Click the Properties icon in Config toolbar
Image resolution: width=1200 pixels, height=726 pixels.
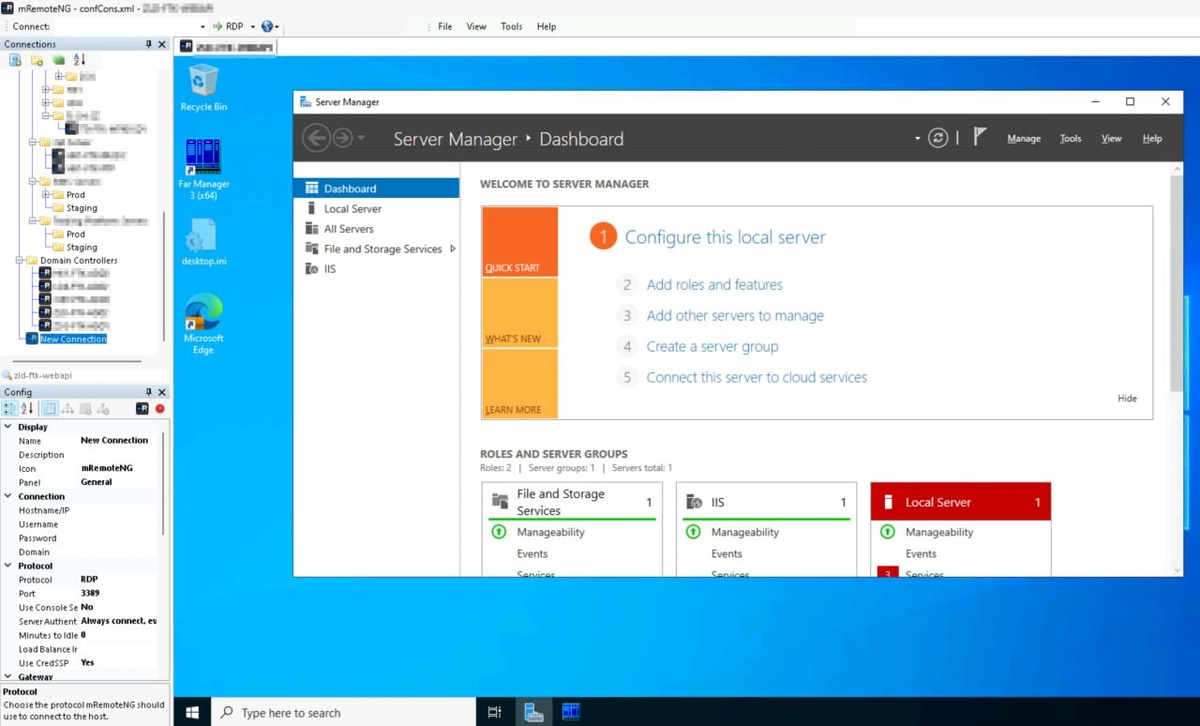click(x=50, y=408)
